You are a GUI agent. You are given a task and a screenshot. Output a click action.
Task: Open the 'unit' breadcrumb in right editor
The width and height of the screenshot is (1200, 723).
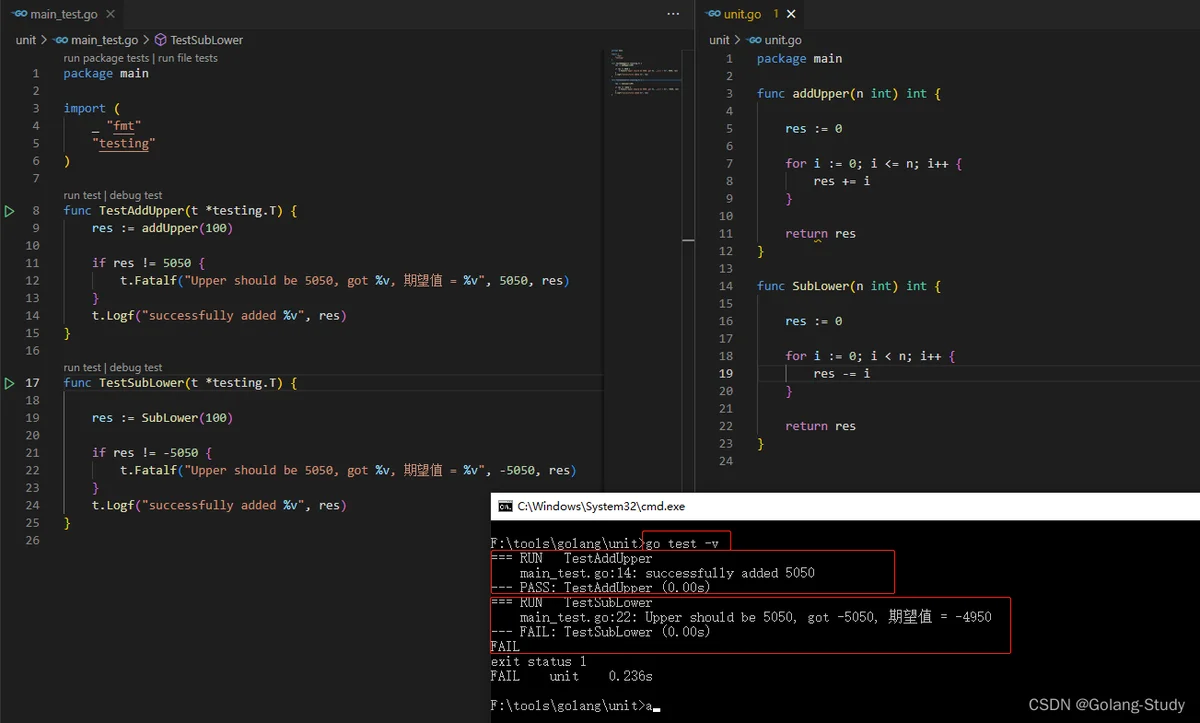(x=719, y=40)
